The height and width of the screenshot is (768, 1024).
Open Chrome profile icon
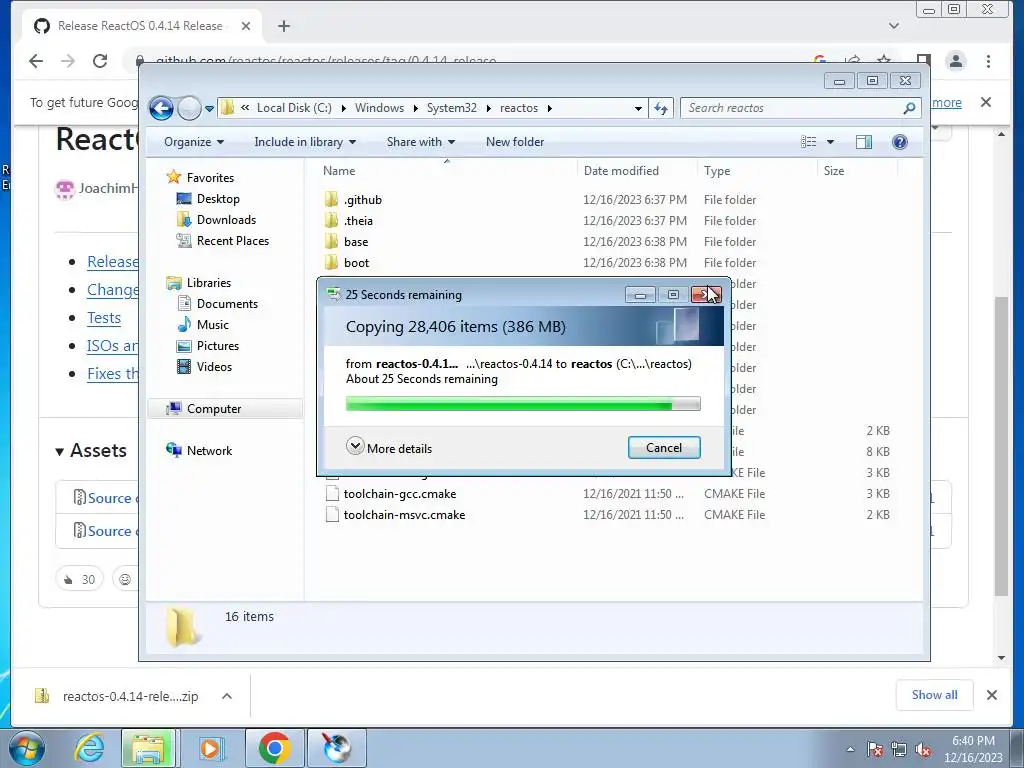point(955,61)
